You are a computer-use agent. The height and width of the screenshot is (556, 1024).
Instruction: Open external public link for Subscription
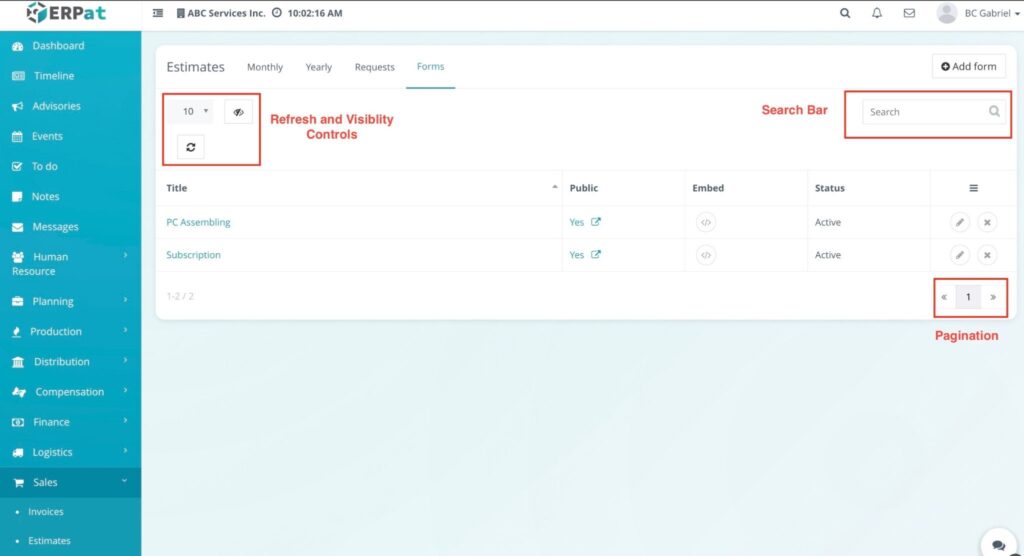click(x=596, y=255)
